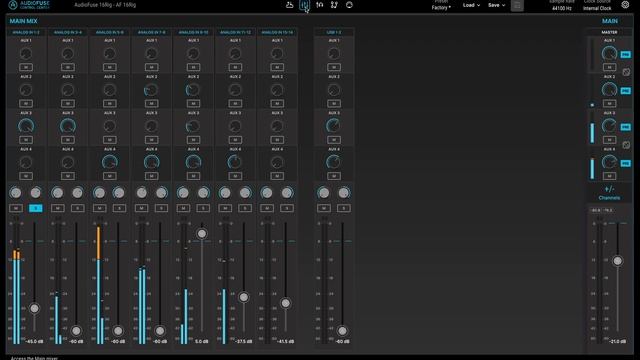Image resolution: width=640 pixels, height=360 pixels.
Task: Click the left pan knob of Analog In 1-2
Action: (16, 193)
